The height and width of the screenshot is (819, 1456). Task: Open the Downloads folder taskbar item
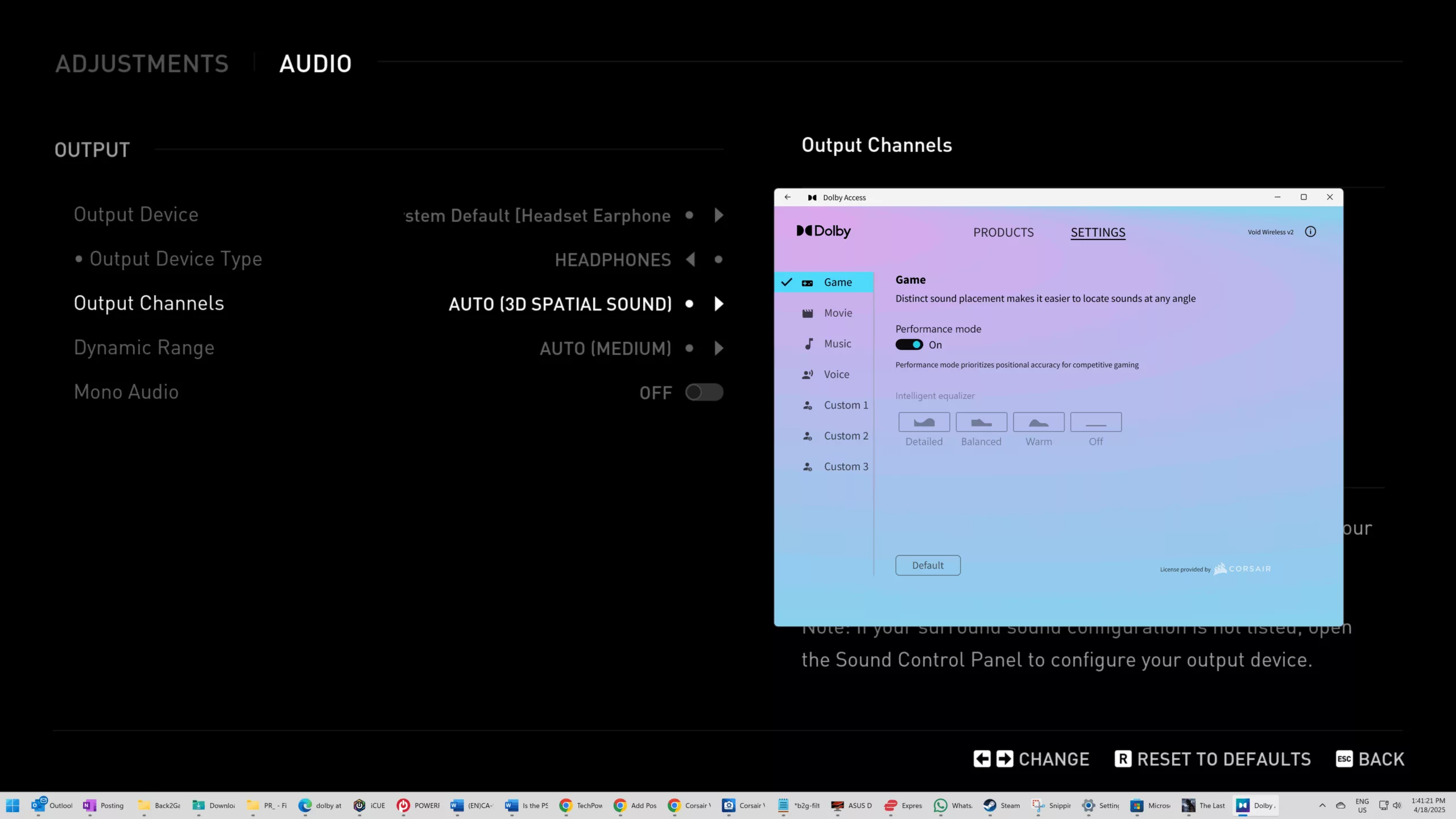(214, 805)
